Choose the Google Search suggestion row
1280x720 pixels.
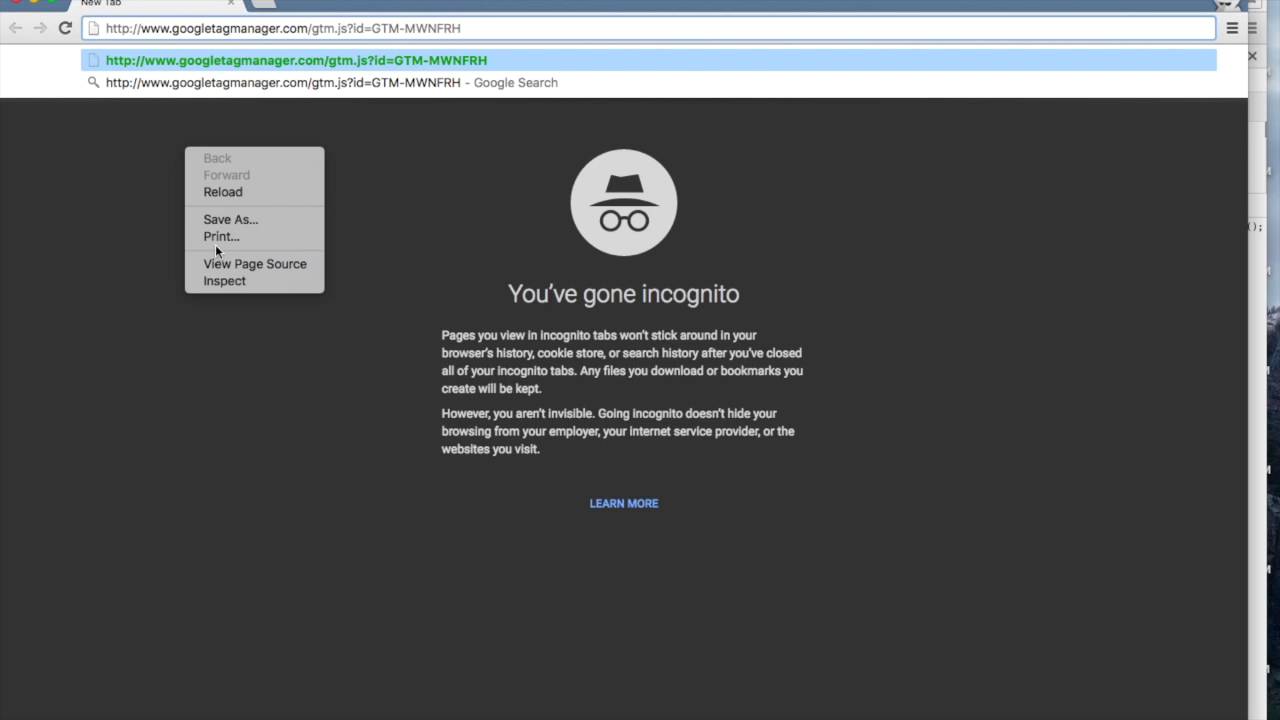[648, 82]
